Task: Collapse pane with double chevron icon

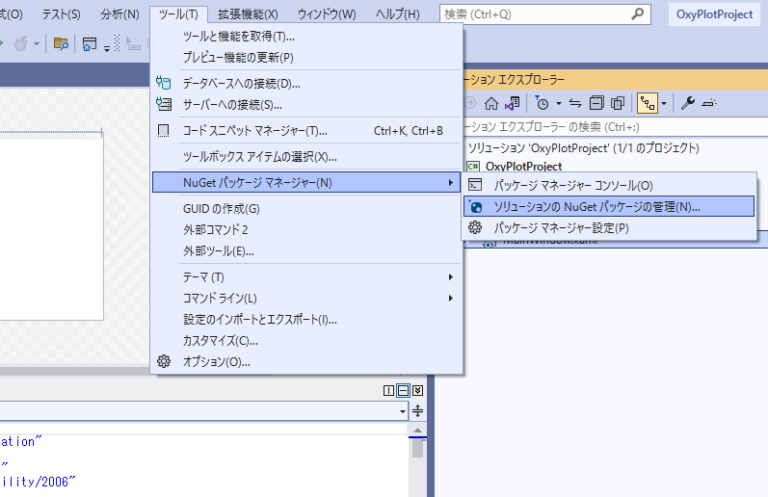Action: click(417, 390)
